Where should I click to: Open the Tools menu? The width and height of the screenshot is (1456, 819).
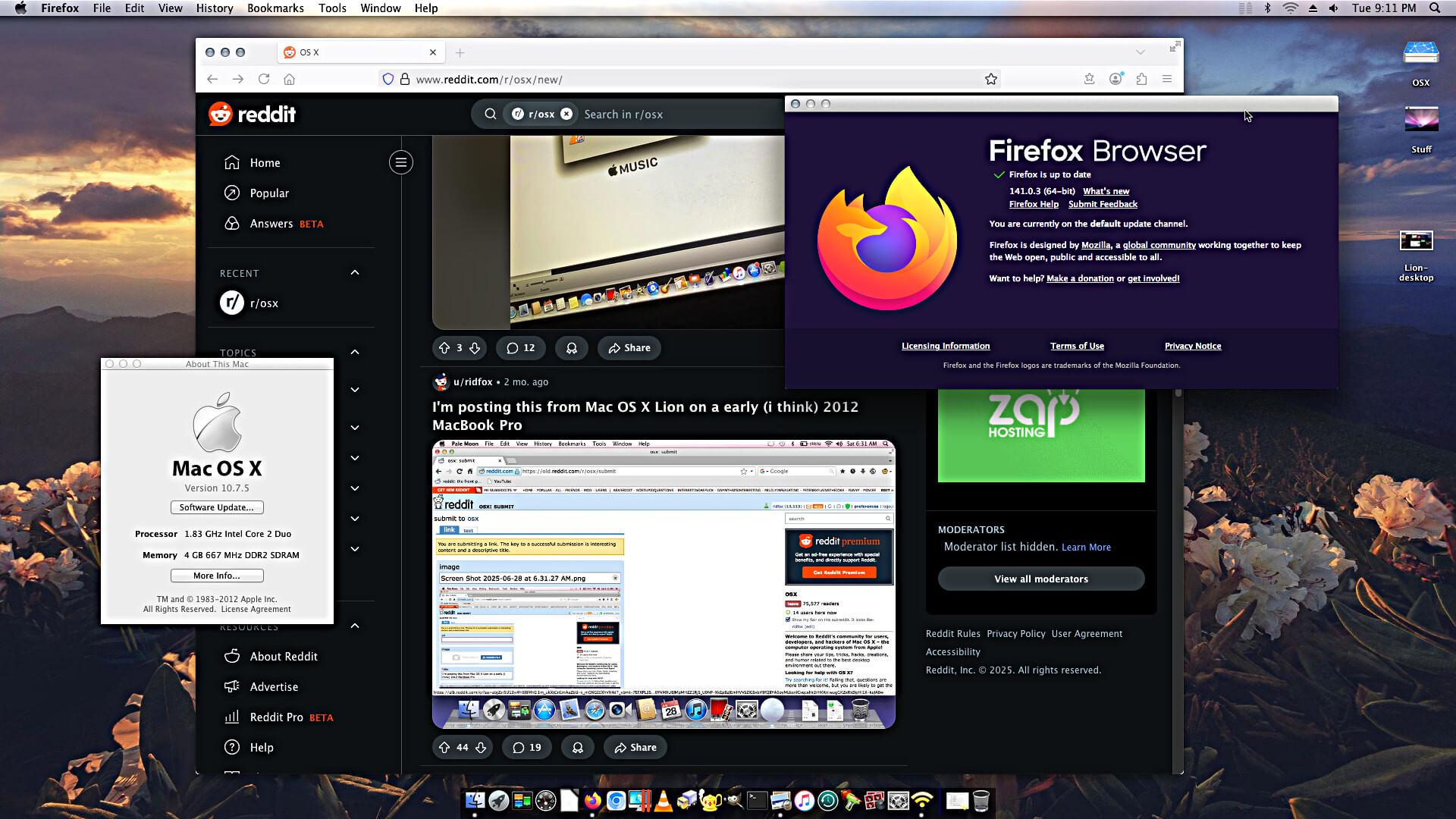point(332,8)
